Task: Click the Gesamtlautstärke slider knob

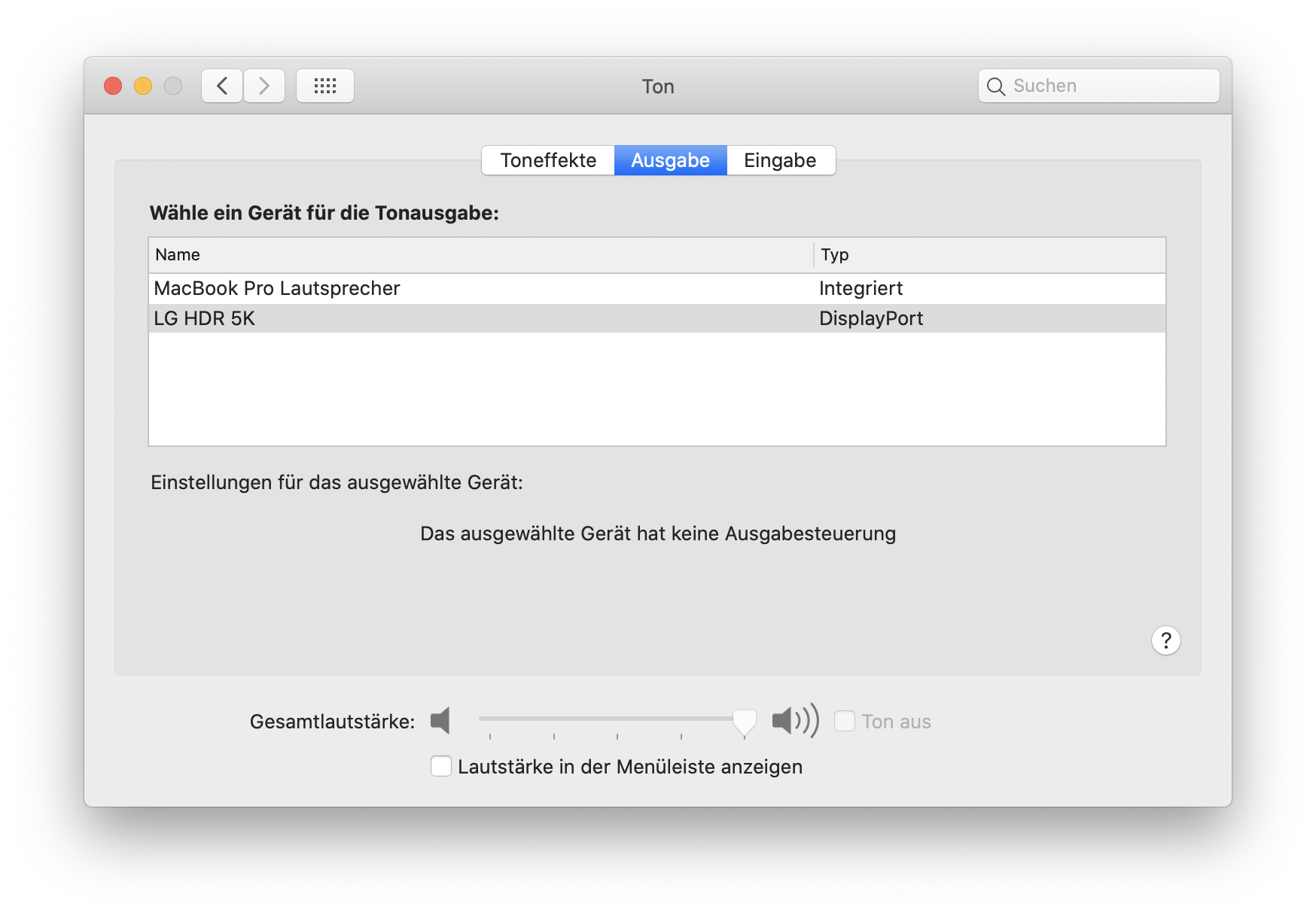Action: [745, 722]
